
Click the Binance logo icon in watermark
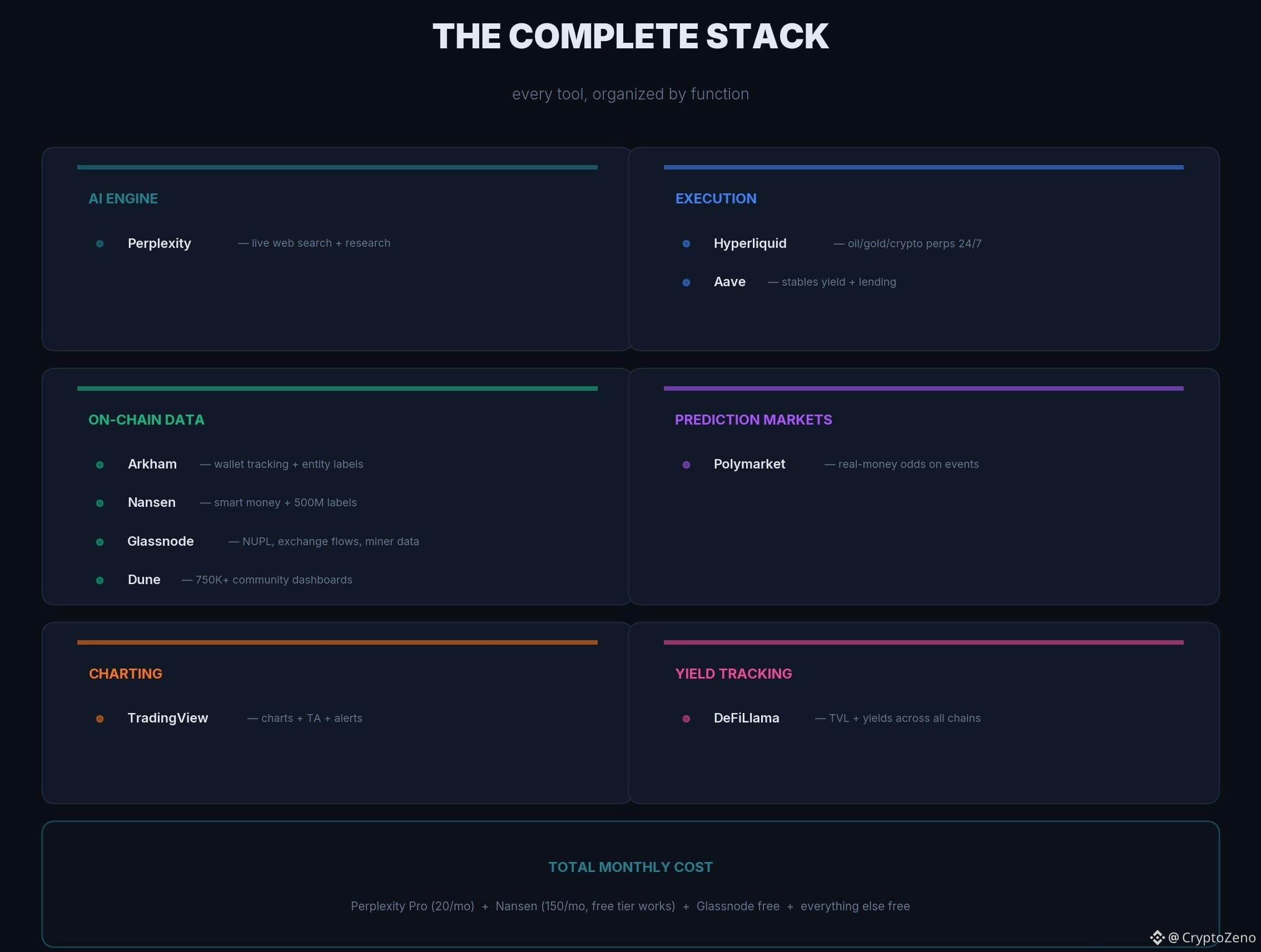[x=1156, y=937]
